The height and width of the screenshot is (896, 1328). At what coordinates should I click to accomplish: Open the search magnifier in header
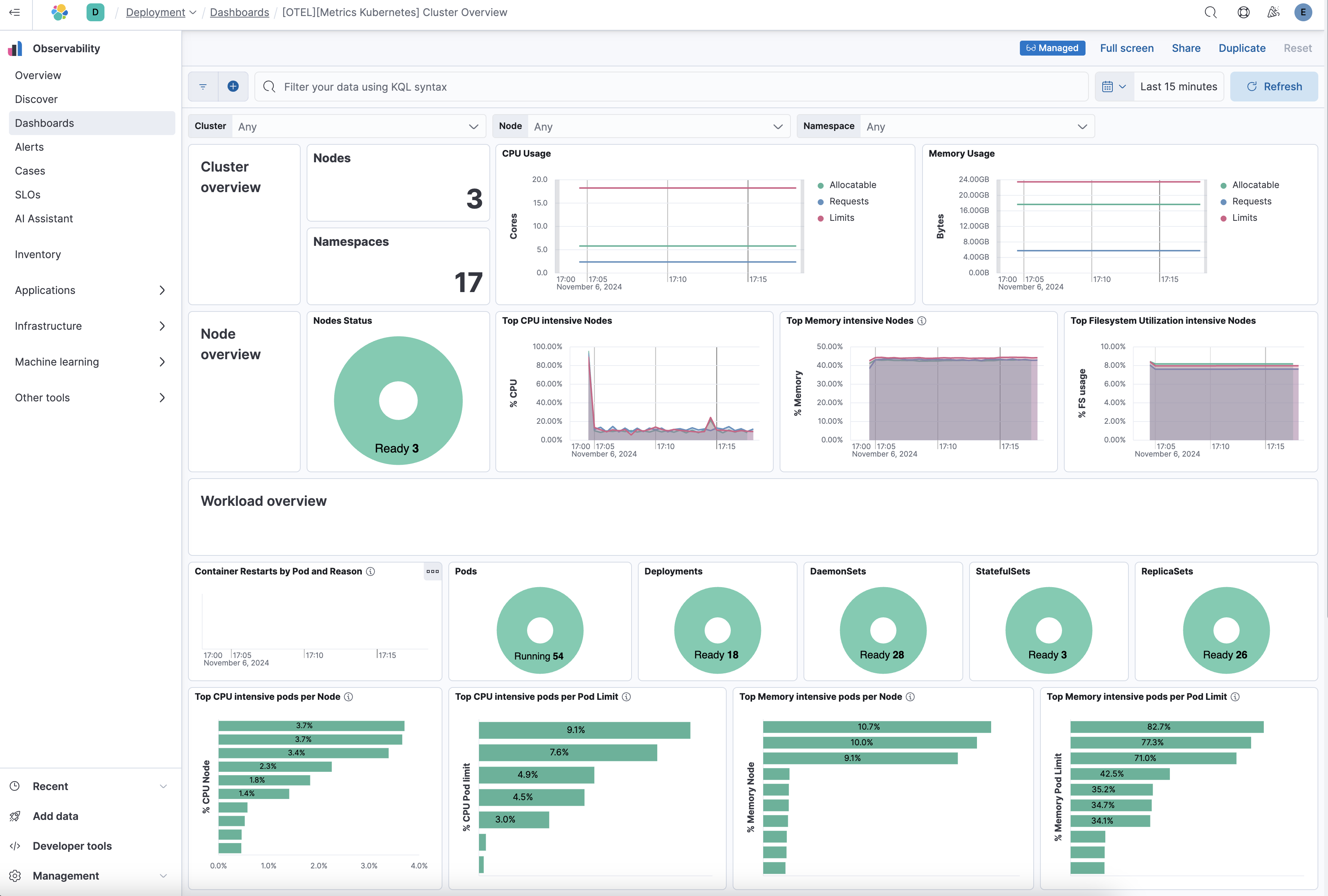[x=1210, y=12]
